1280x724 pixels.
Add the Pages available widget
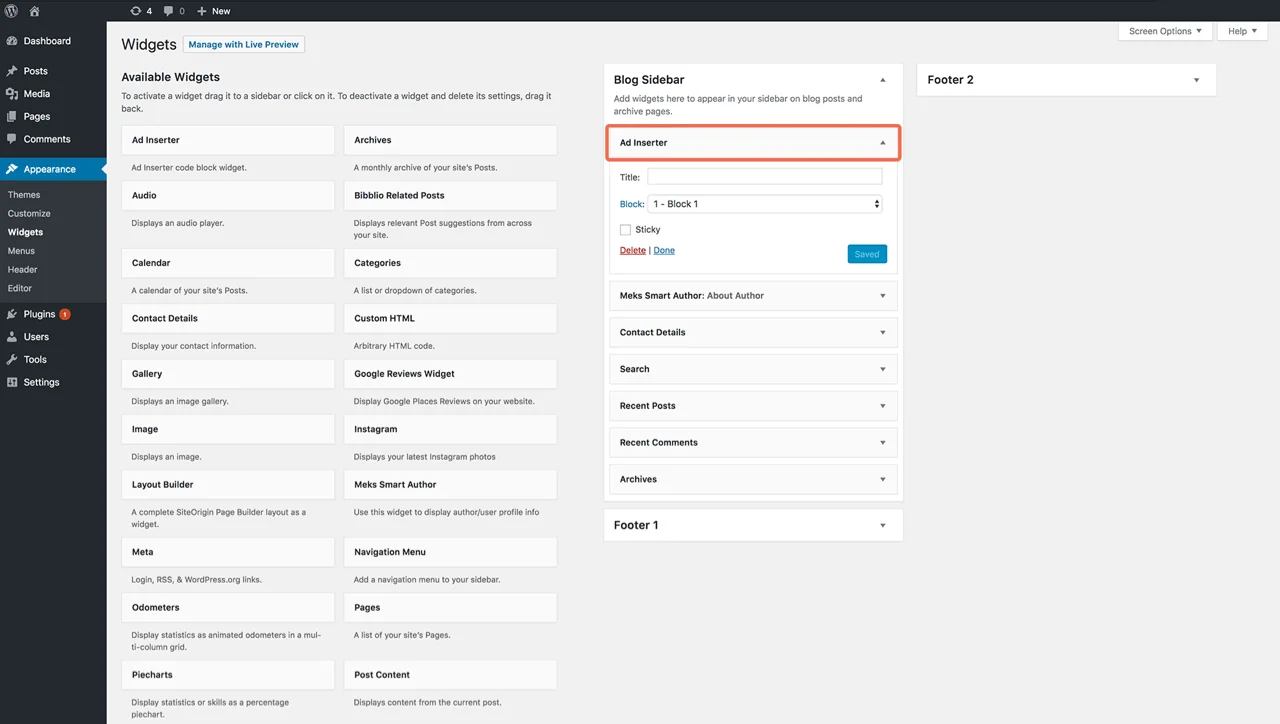tap(450, 607)
